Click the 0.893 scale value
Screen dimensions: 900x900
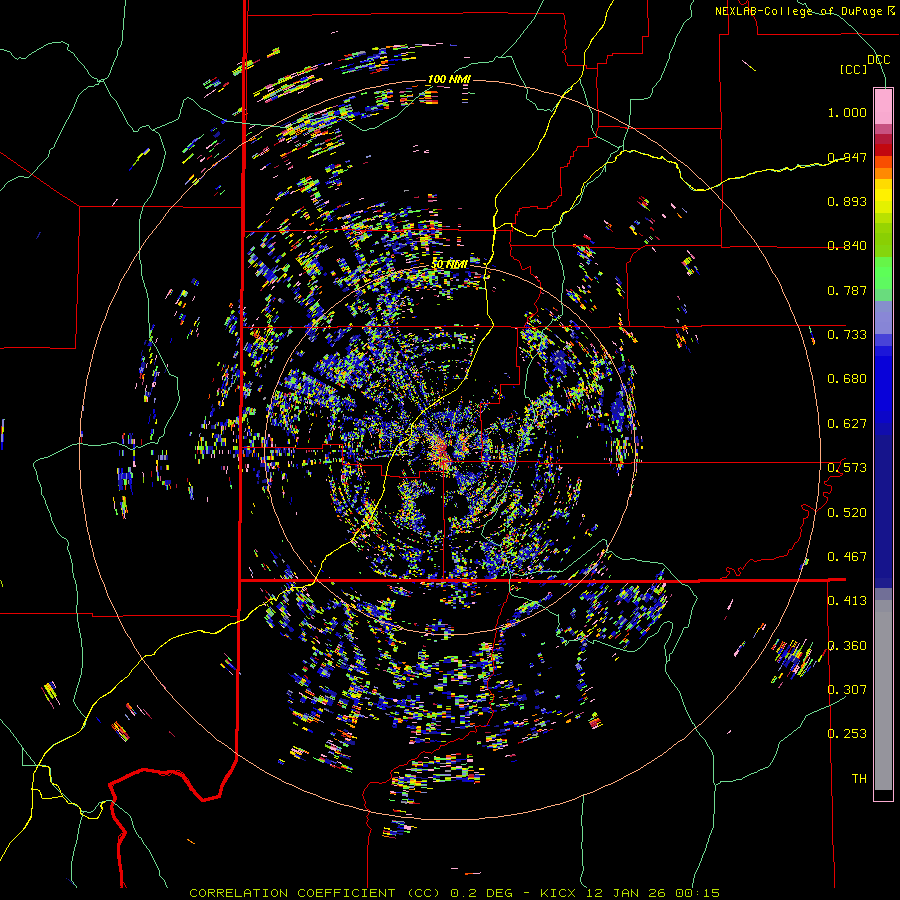(847, 201)
